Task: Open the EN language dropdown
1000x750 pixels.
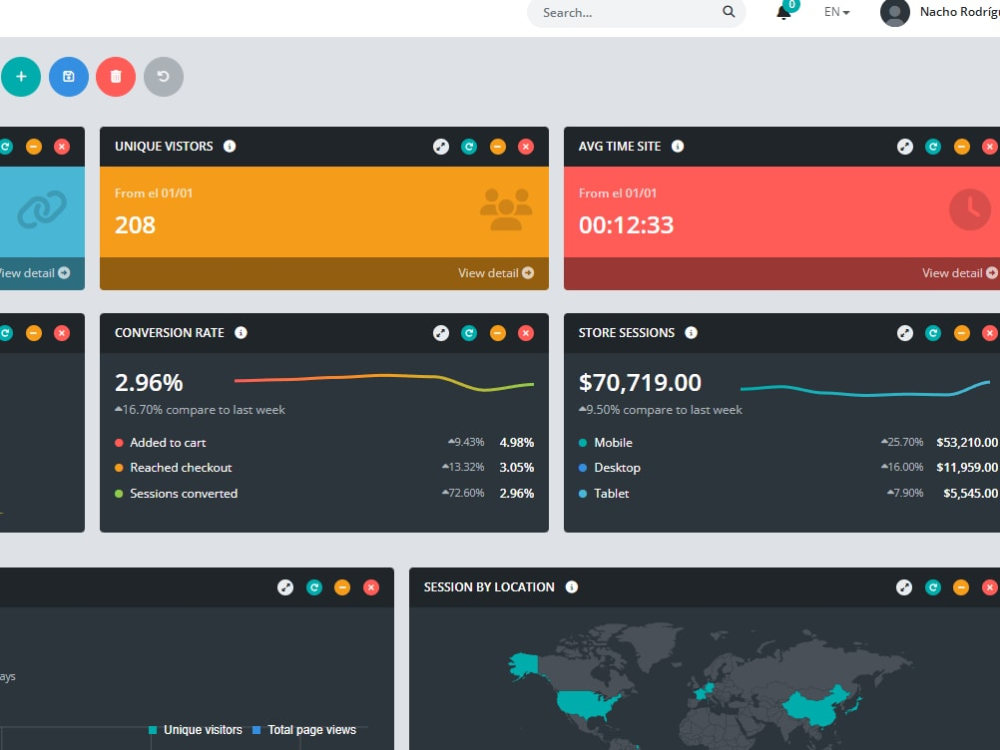Action: [836, 12]
